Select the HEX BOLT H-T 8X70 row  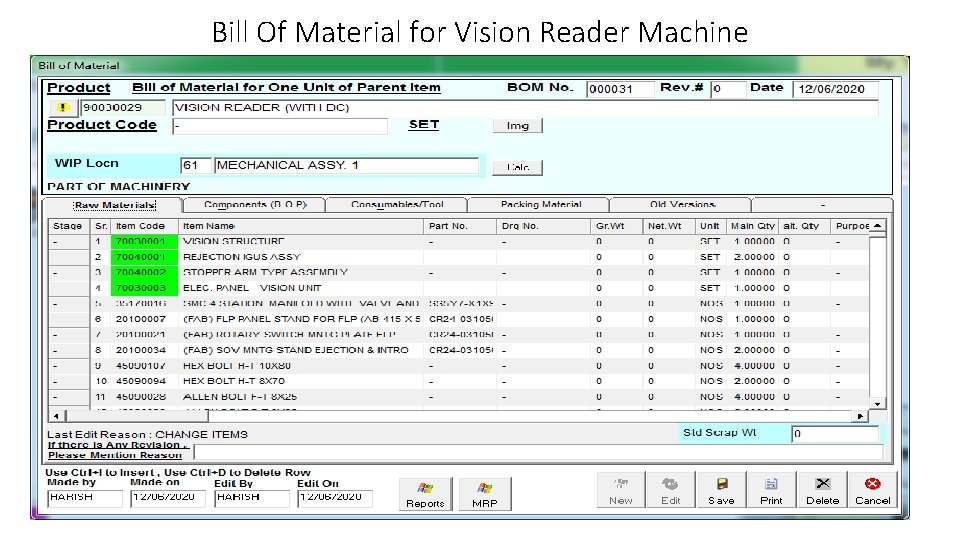coord(459,381)
